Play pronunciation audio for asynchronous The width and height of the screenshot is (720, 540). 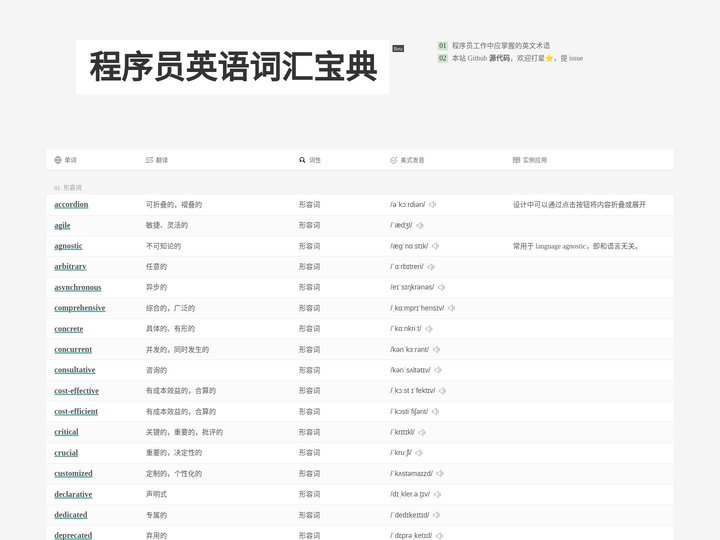coord(441,287)
